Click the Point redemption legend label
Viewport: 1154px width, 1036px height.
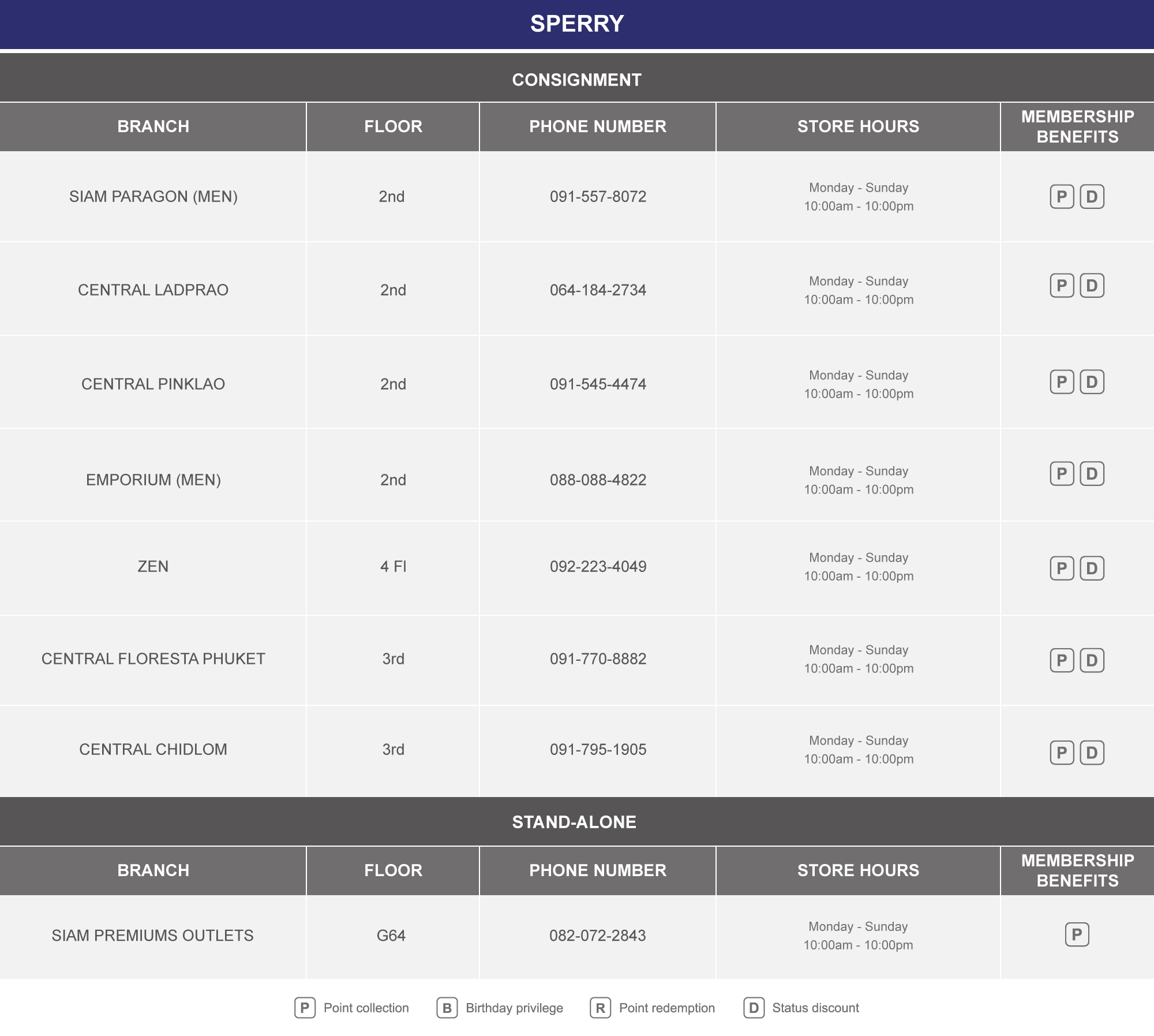click(x=667, y=1008)
